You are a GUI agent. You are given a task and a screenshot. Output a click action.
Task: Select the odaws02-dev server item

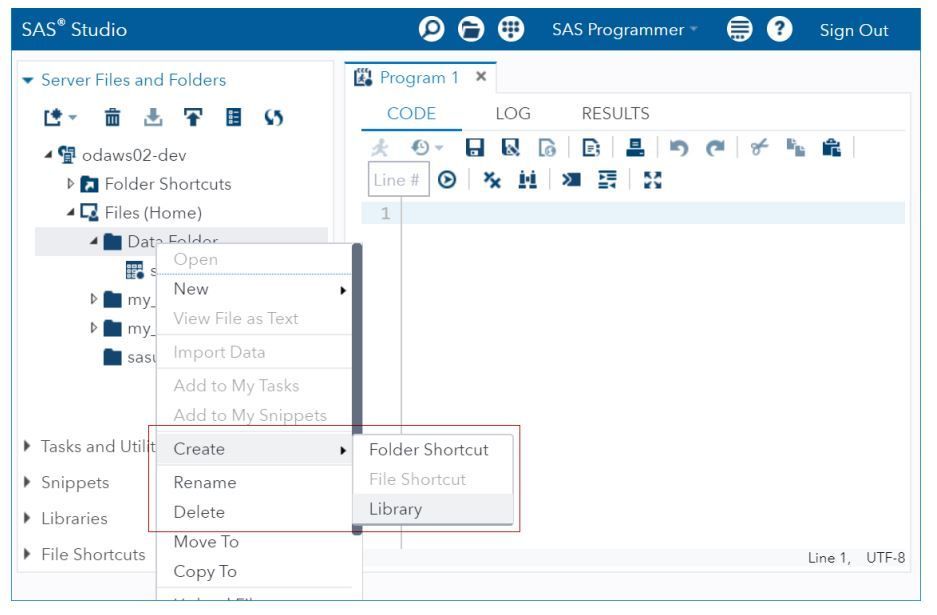click(134, 155)
